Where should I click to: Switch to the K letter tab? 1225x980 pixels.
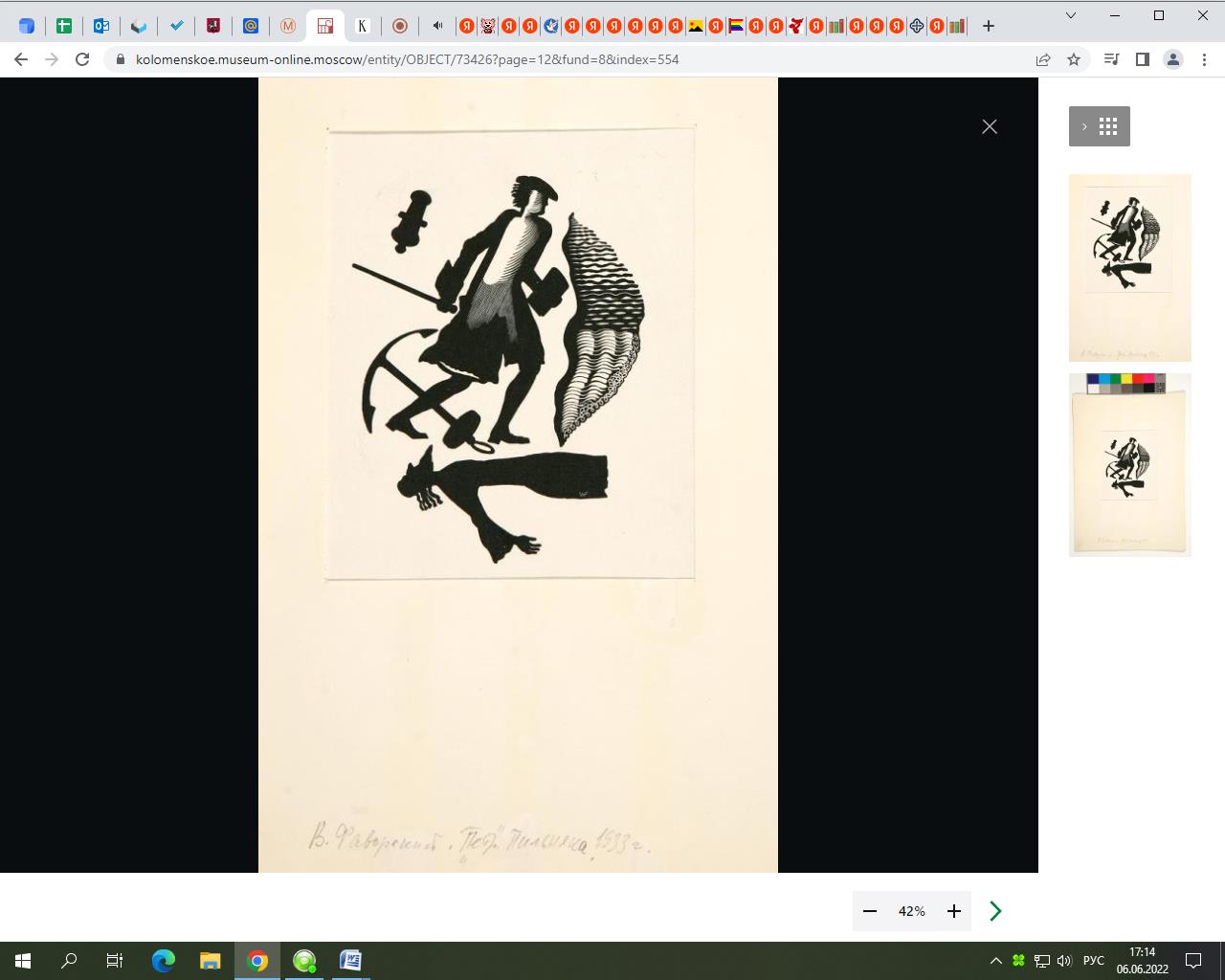363,26
